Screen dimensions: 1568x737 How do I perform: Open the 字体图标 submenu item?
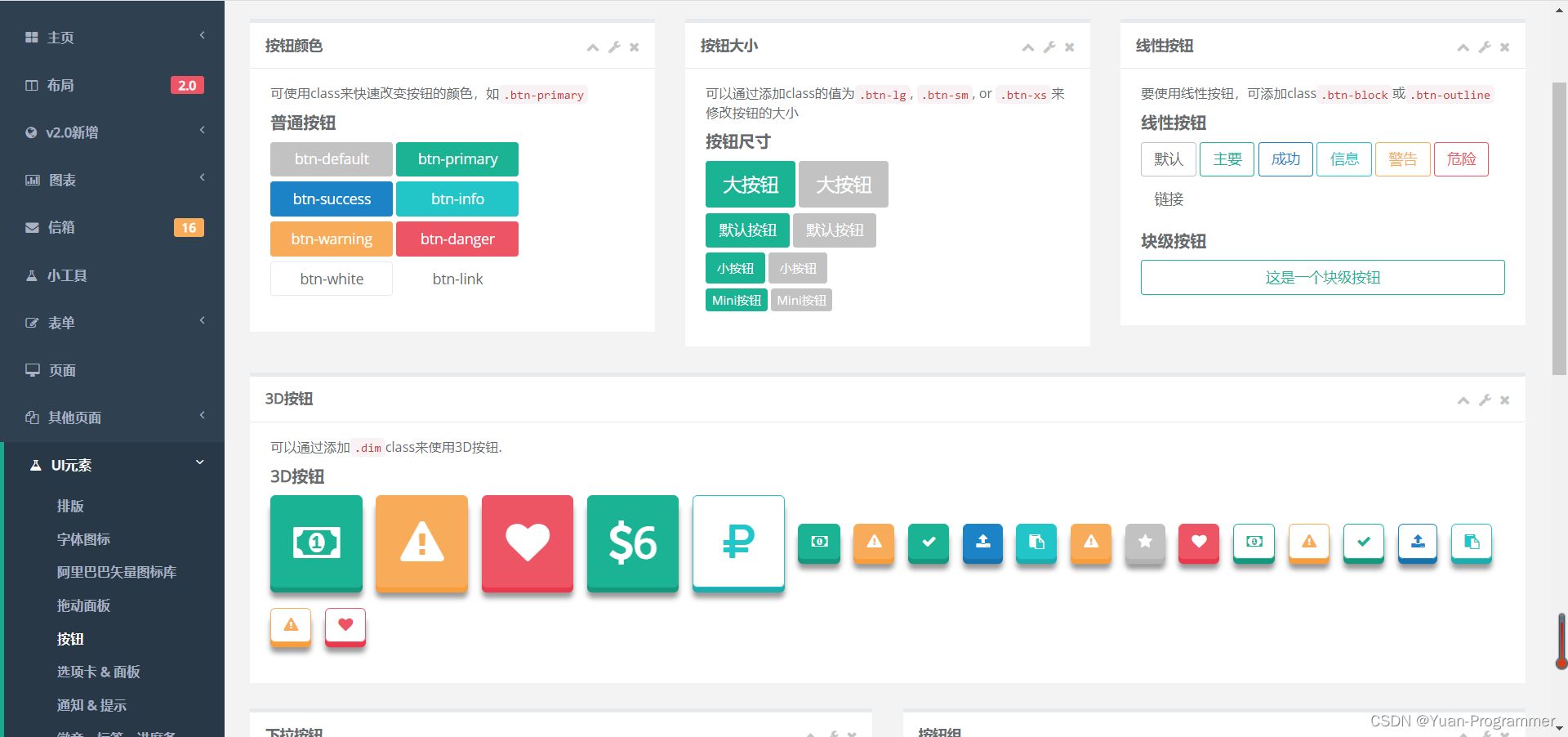click(x=83, y=539)
